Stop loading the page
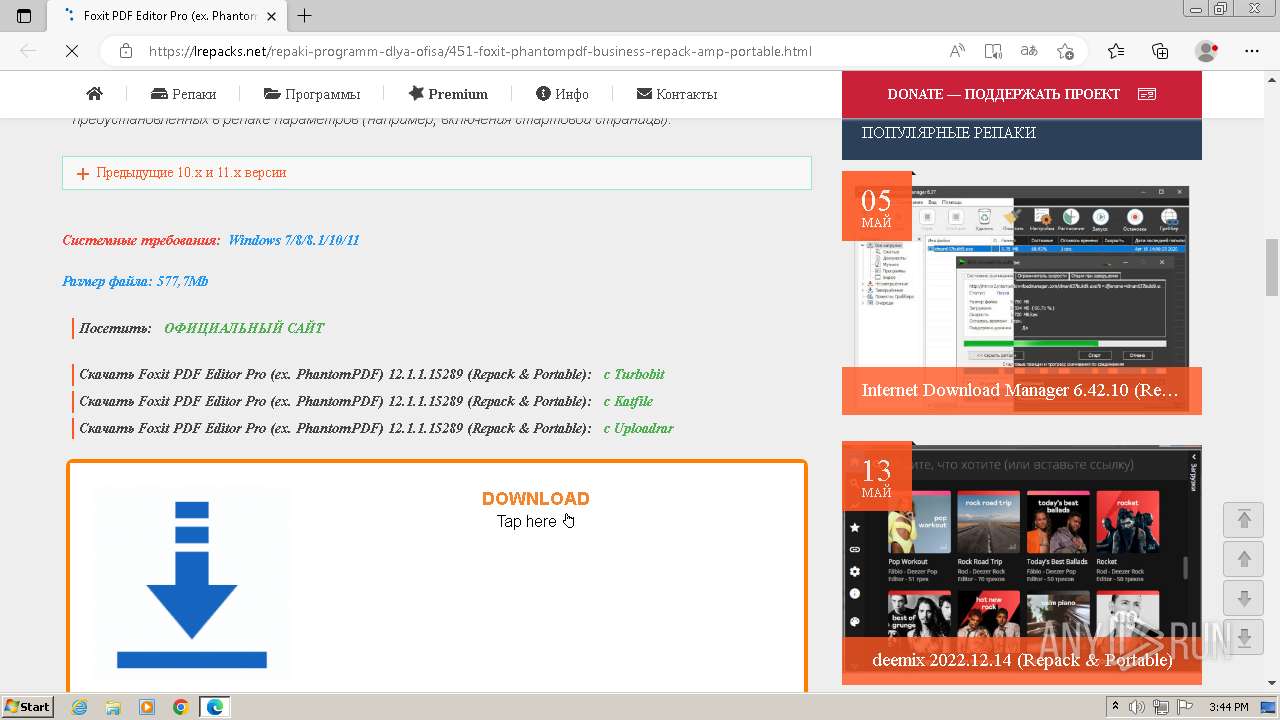Viewport: 1280px width, 720px height. (x=72, y=51)
